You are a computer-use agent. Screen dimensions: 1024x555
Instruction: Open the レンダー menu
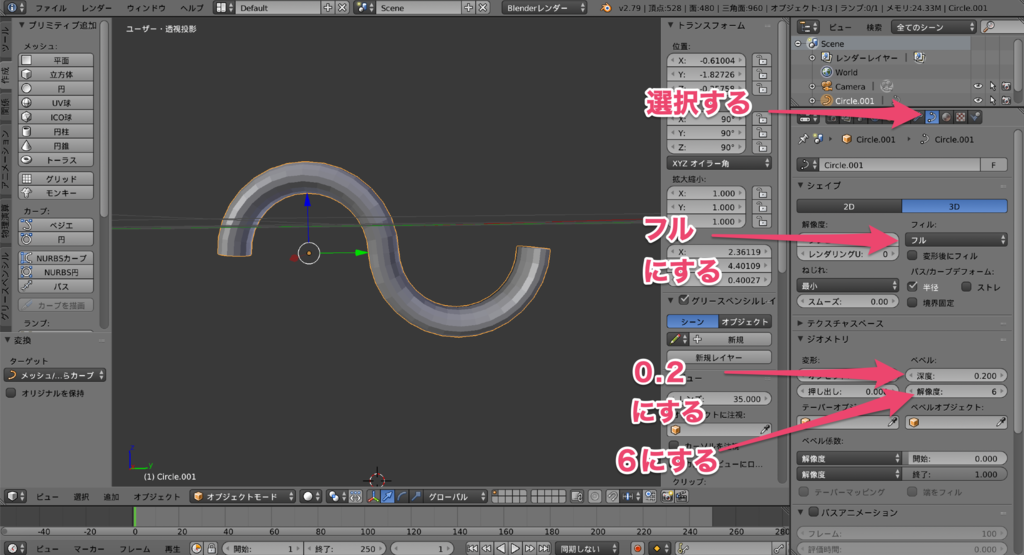click(97, 8)
